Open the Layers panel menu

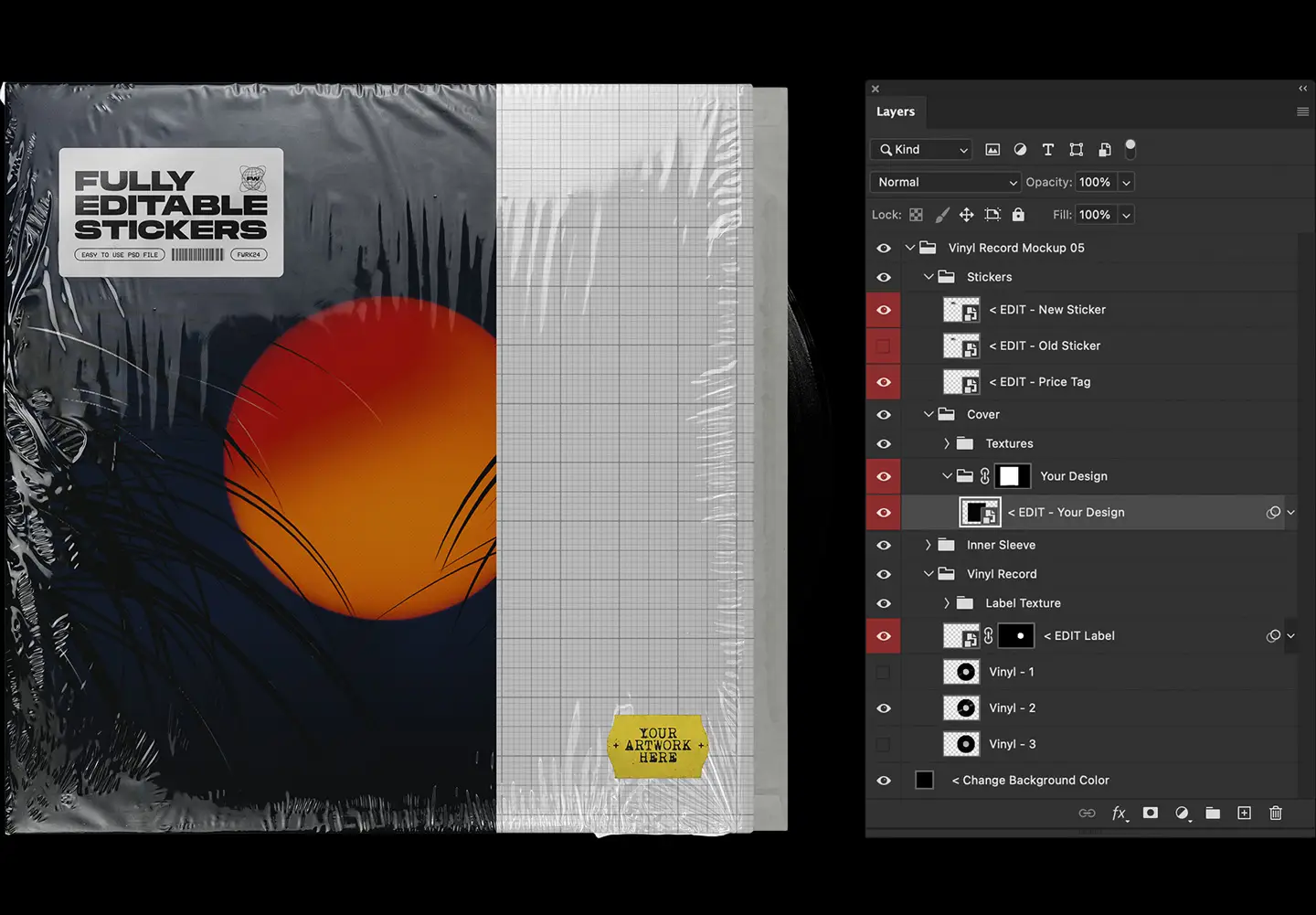(x=1302, y=111)
